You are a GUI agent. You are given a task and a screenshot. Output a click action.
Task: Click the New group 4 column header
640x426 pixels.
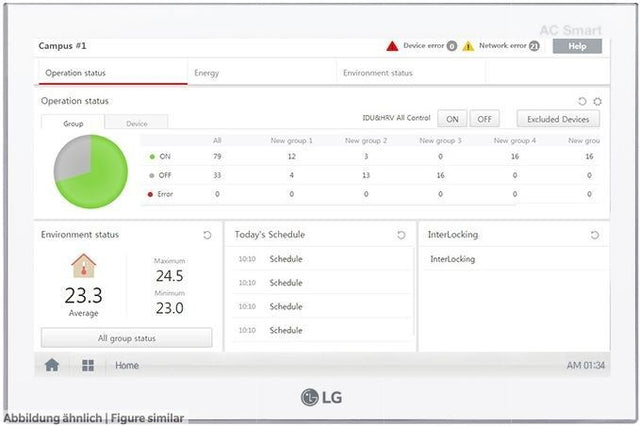tap(515, 140)
